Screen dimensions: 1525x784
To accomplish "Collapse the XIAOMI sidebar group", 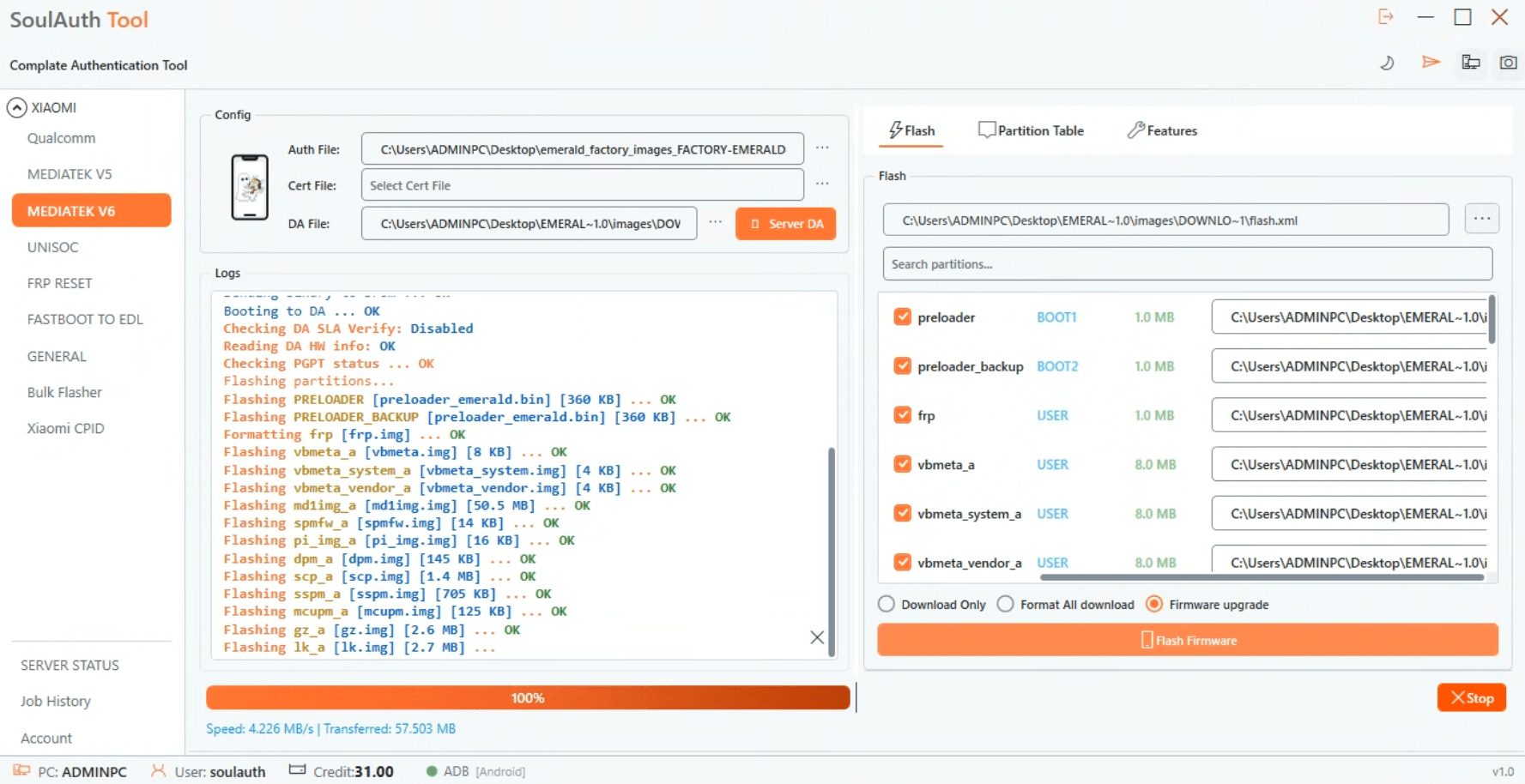I will [x=16, y=107].
